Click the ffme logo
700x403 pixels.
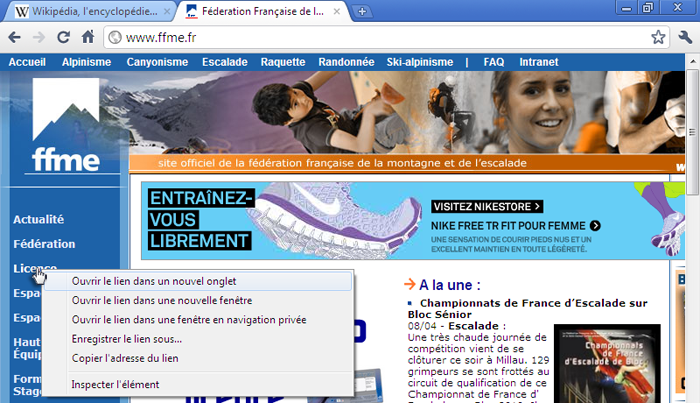click(66, 126)
